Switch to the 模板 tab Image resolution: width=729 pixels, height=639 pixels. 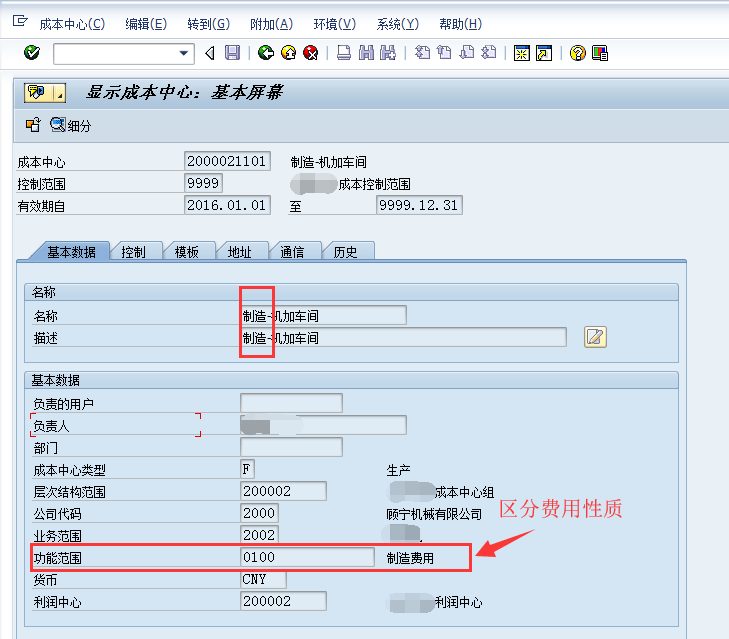(x=186, y=252)
